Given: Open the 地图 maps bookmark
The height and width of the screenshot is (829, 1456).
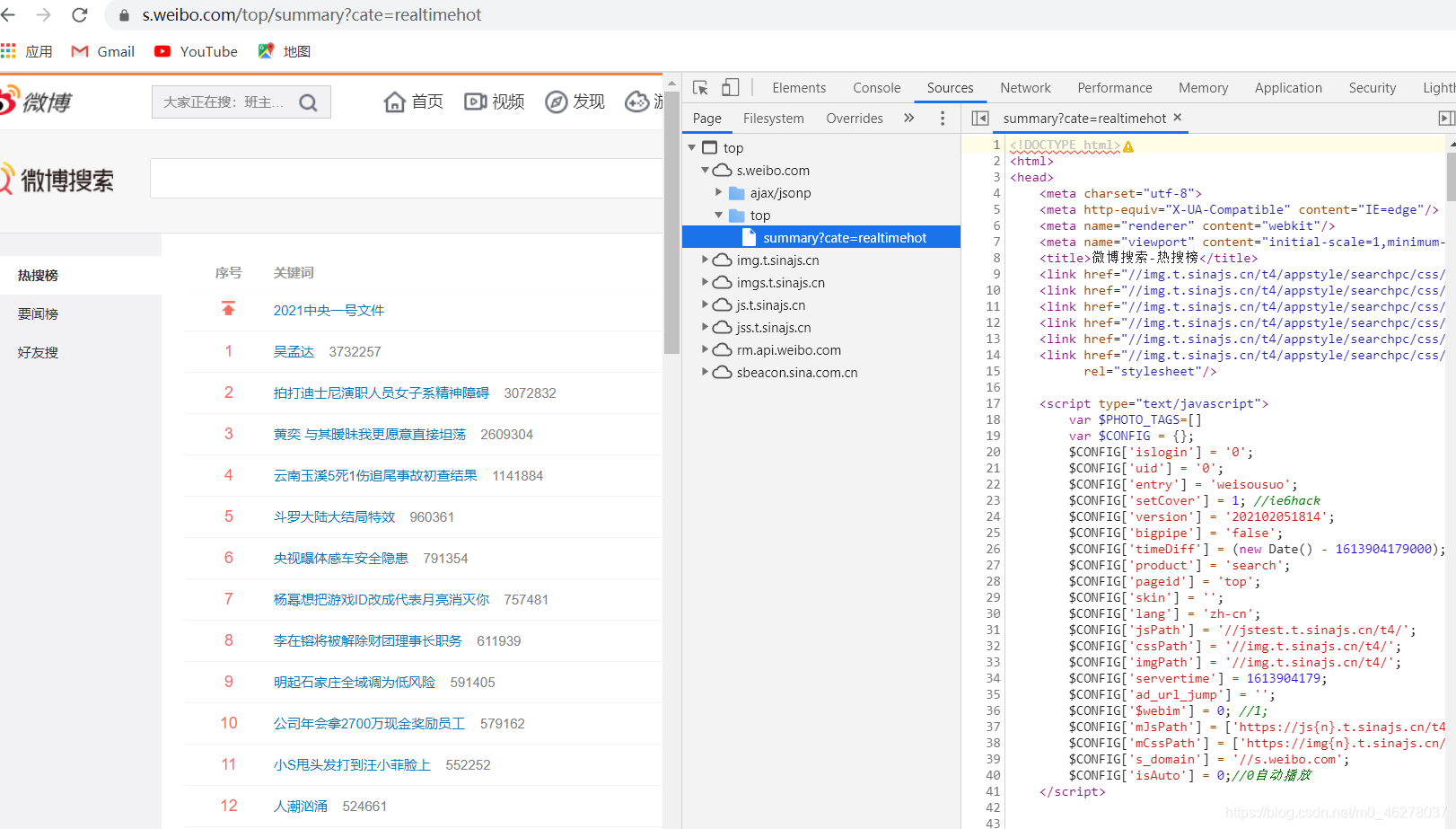Looking at the screenshot, I should [284, 51].
